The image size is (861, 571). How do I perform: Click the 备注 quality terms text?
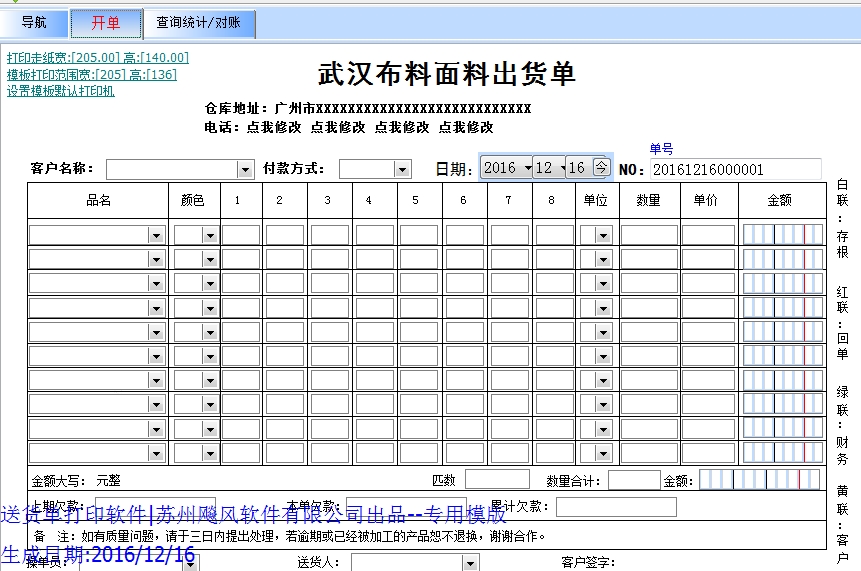[x=289, y=536]
